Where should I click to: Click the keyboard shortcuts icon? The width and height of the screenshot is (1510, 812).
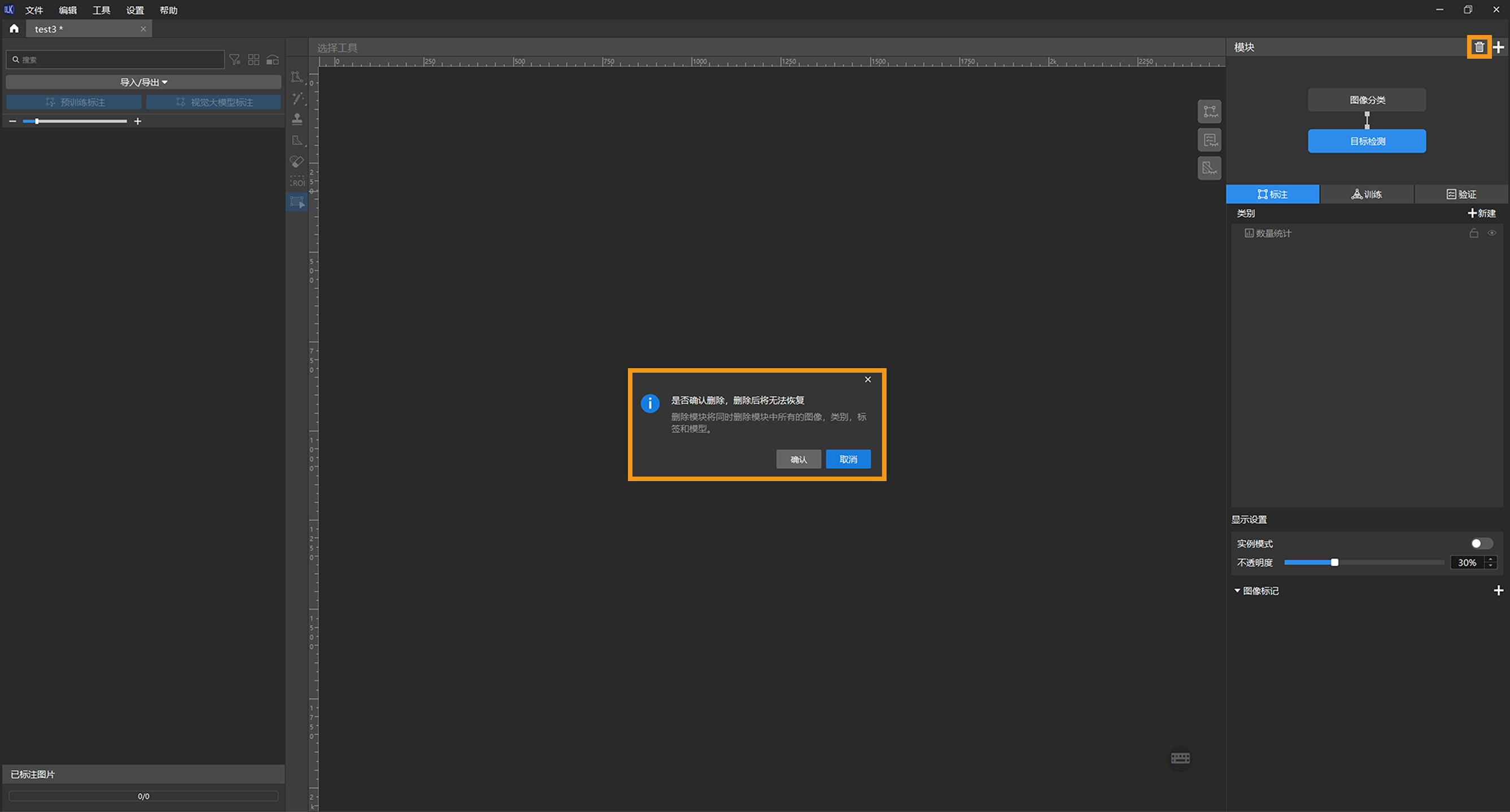tap(1180, 758)
